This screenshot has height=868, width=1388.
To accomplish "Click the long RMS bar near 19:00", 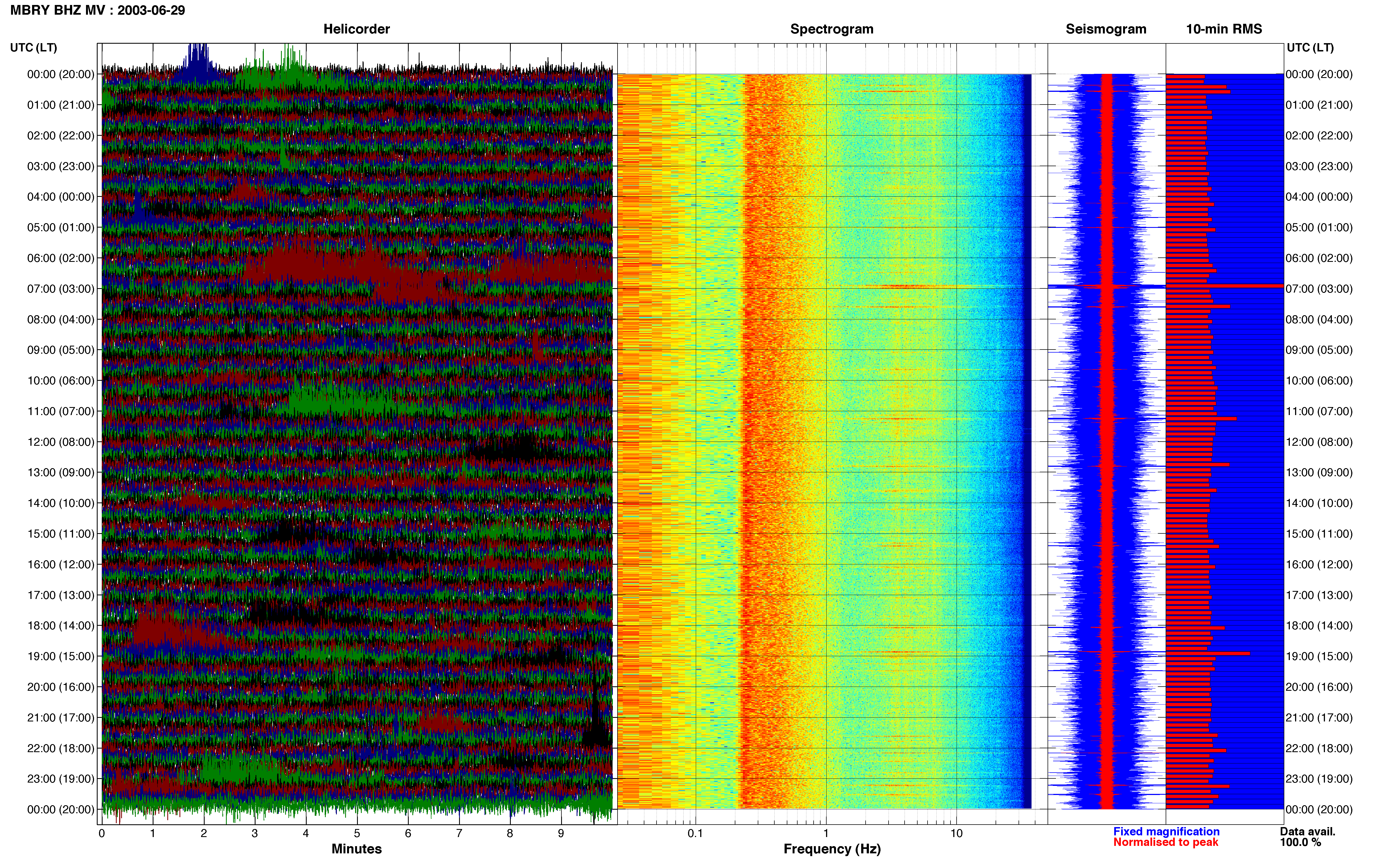I will (x=1208, y=653).
